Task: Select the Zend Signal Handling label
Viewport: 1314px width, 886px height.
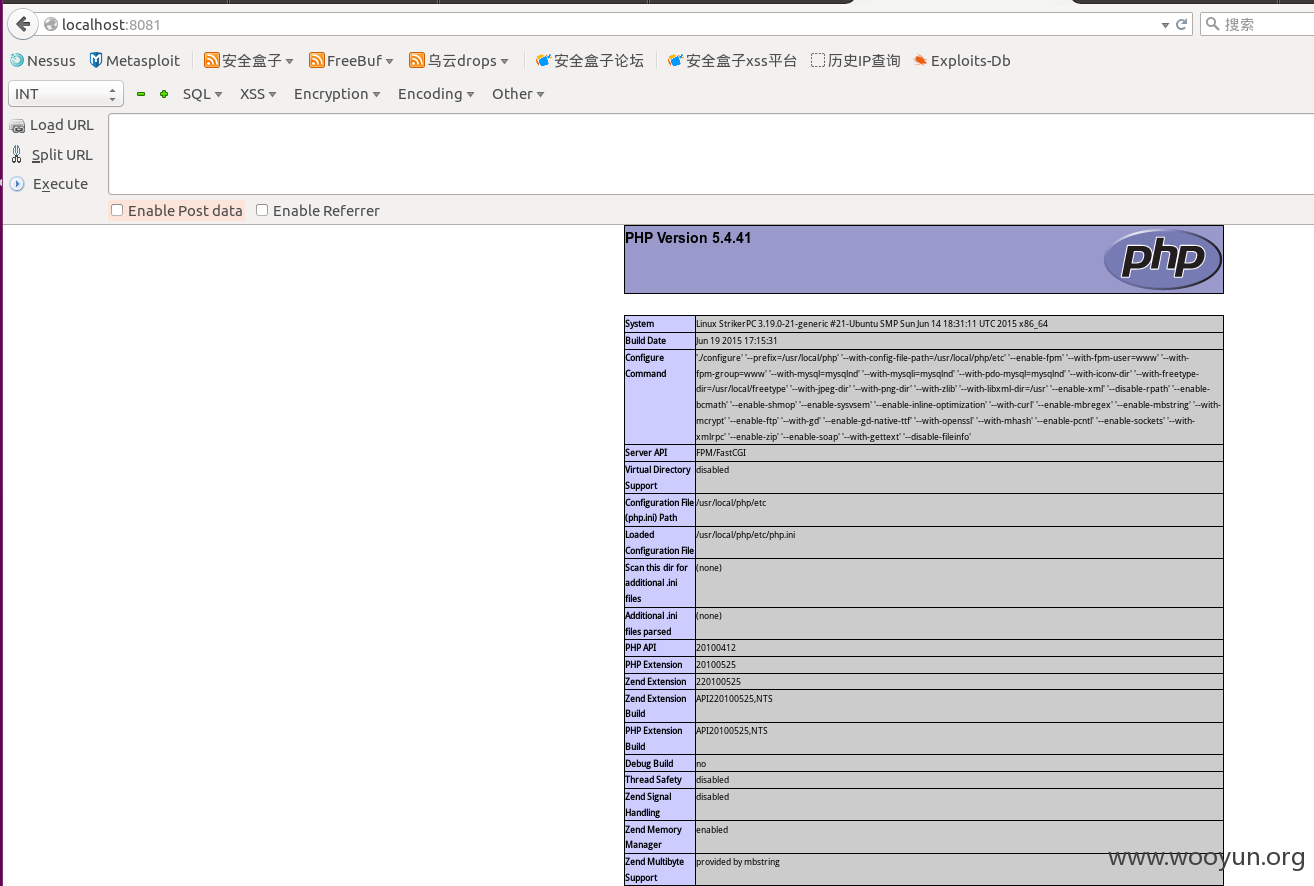Action: (x=648, y=805)
